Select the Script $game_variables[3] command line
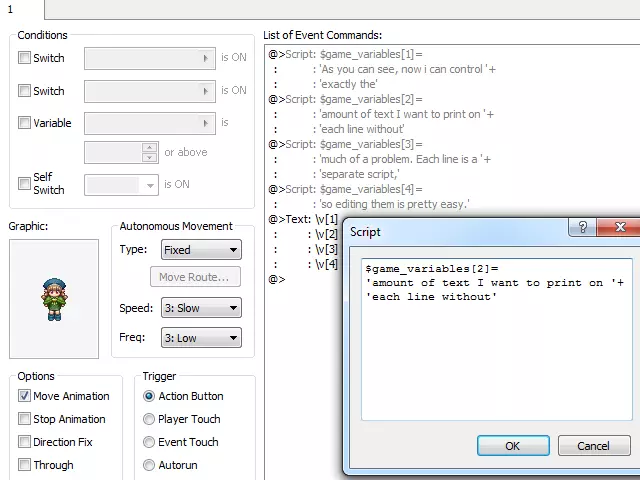The image size is (640, 480). coord(345,144)
